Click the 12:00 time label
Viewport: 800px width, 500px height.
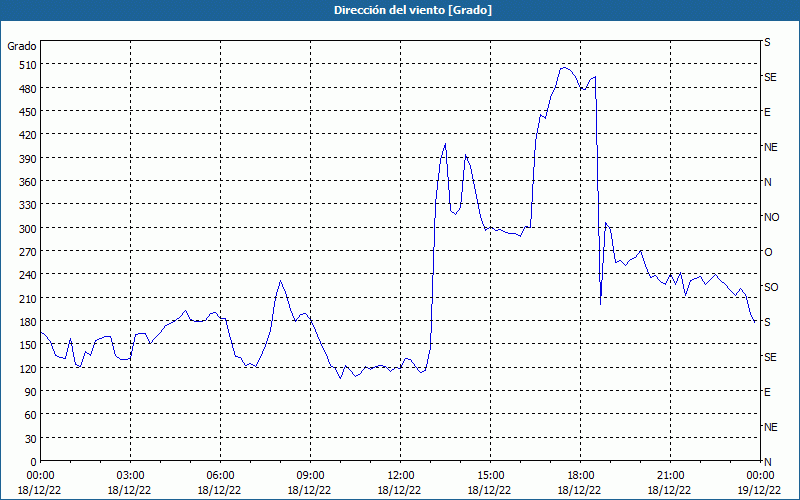point(401,476)
